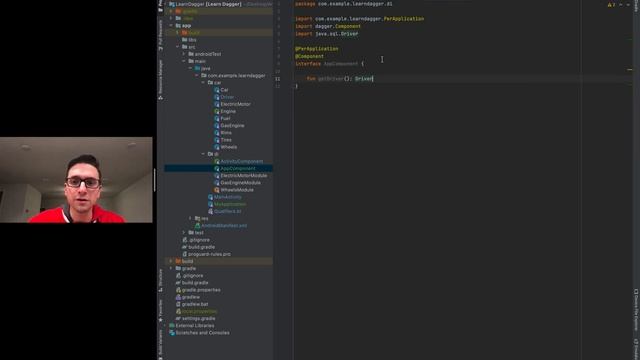This screenshot has width=640, height=360.
Task: Open the ElectricMotor class file
Action: 232,104
